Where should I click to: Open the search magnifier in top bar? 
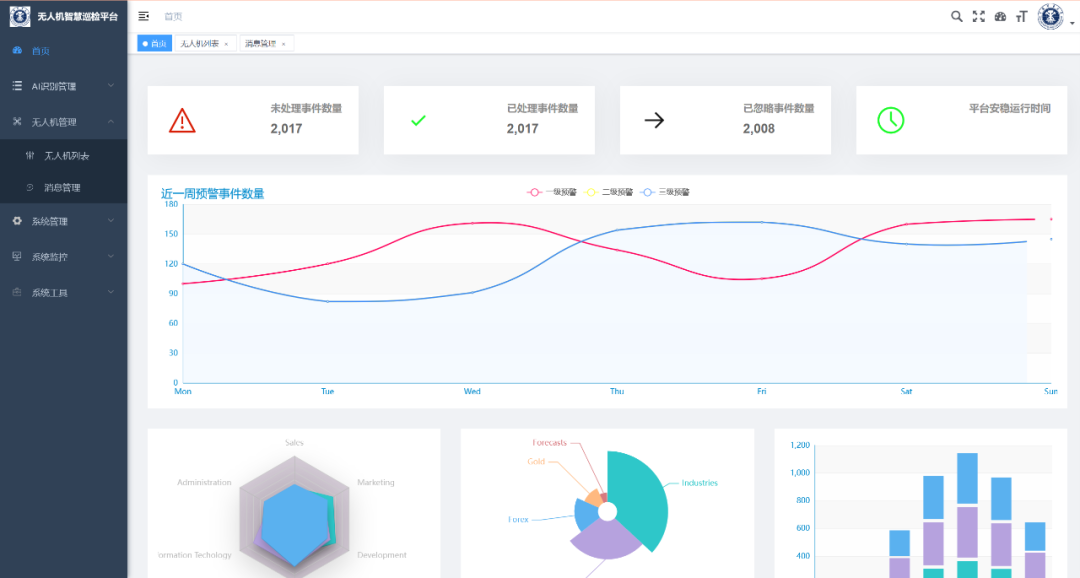pyautogui.click(x=957, y=16)
